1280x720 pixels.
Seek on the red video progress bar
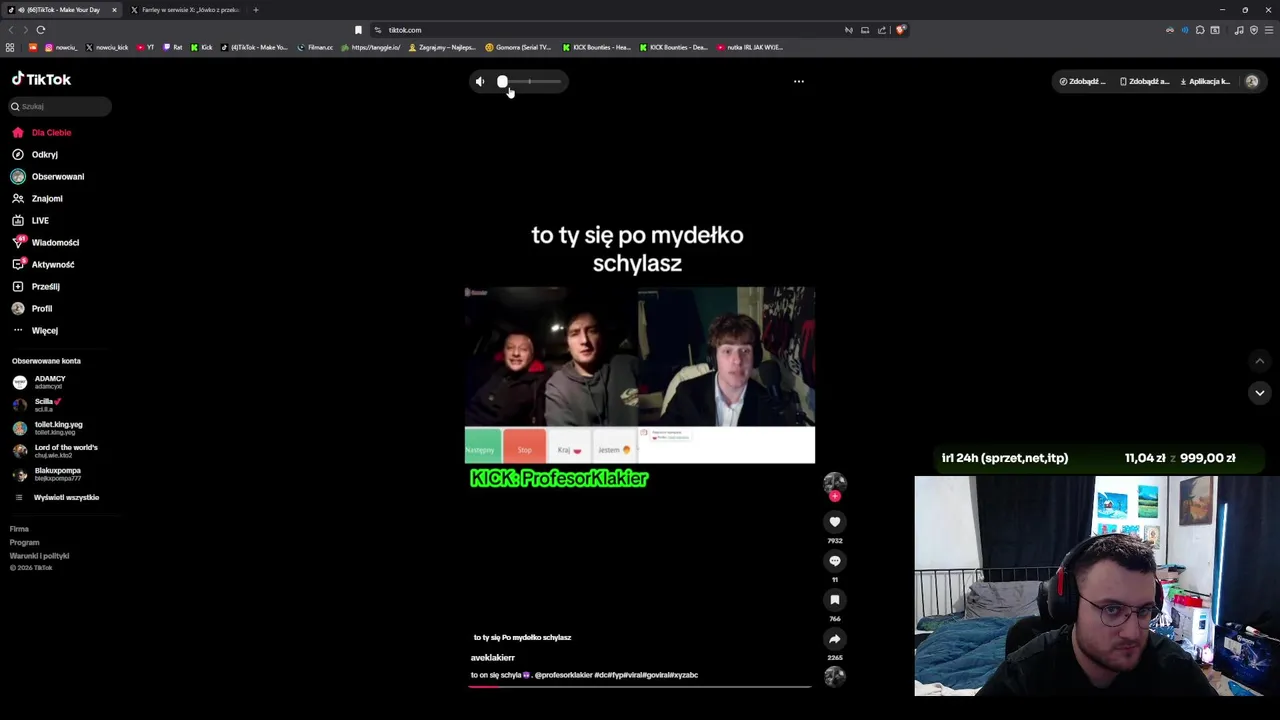(640, 687)
